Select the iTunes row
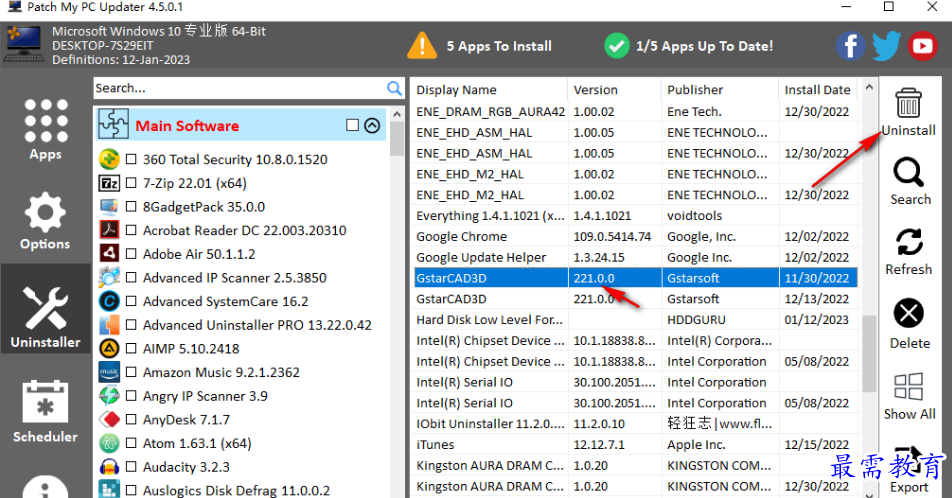This screenshot has width=952, height=498. click(636, 444)
